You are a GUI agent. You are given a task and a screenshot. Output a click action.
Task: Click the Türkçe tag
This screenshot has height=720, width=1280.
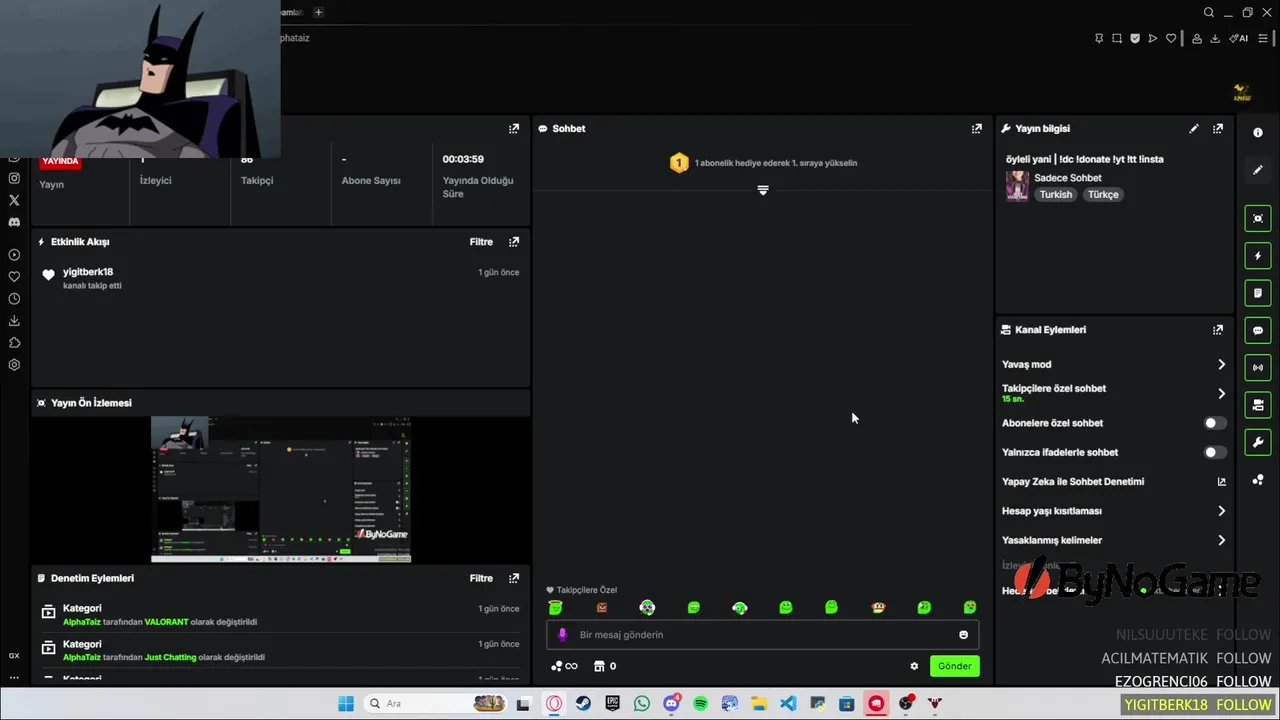(x=1103, y=195)
